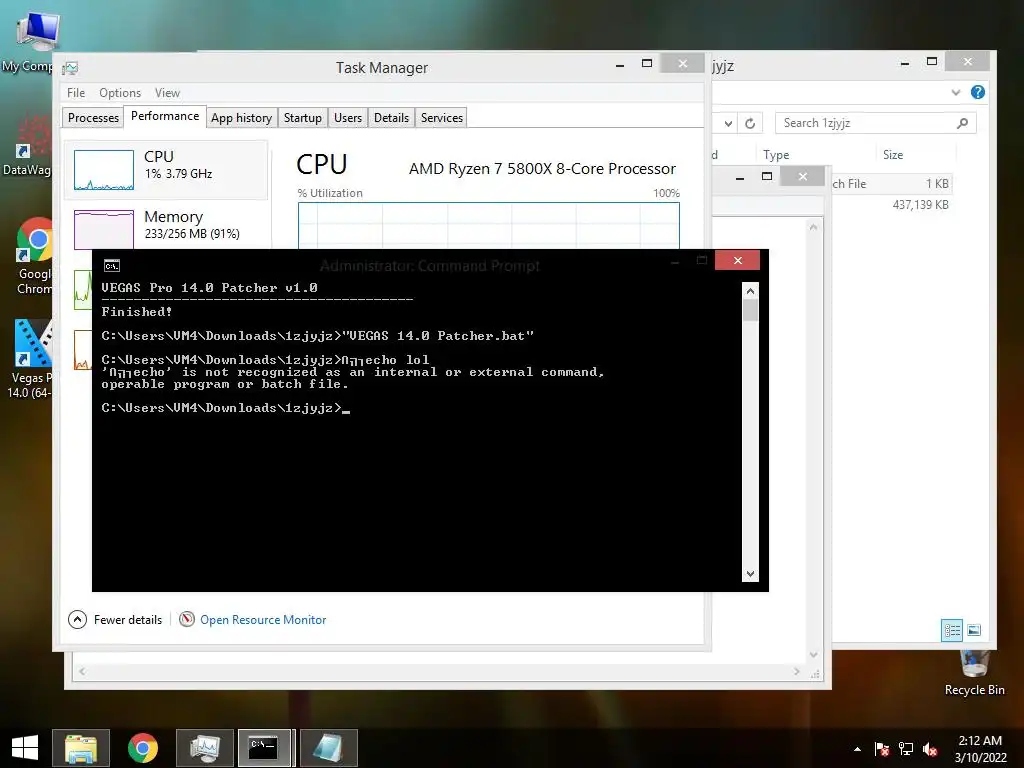Select the Users tab

347,118
